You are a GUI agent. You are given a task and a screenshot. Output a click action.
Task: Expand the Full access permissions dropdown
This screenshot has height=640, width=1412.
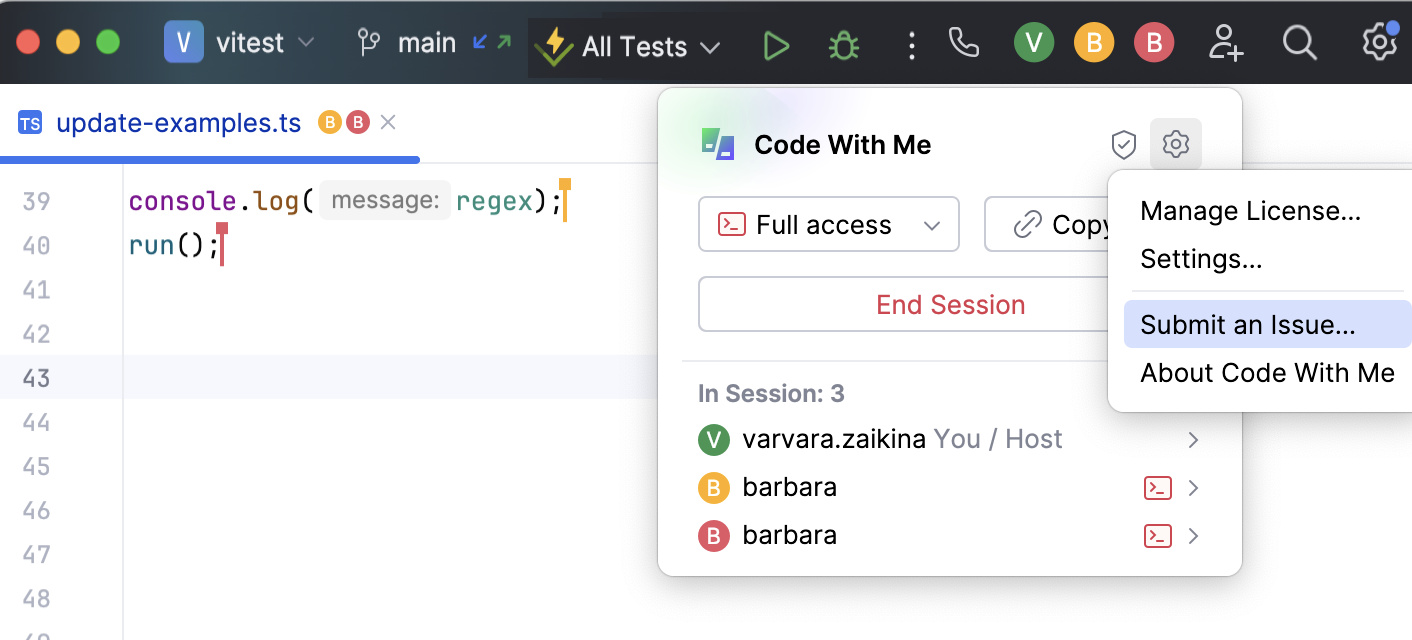pyautogui.click(x=828, y=225)
